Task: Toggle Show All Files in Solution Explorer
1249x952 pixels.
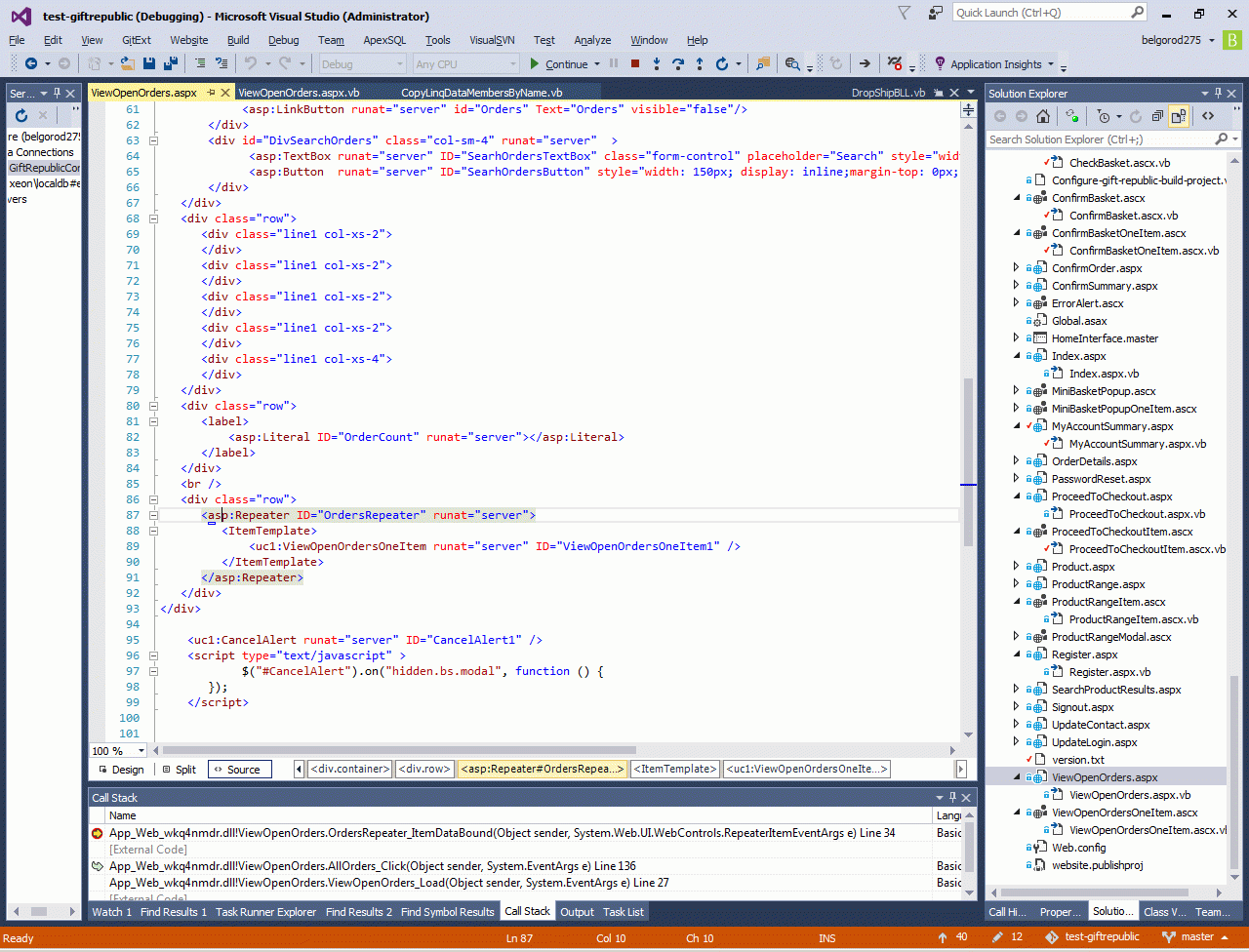Action: (x=1179, y=116)
